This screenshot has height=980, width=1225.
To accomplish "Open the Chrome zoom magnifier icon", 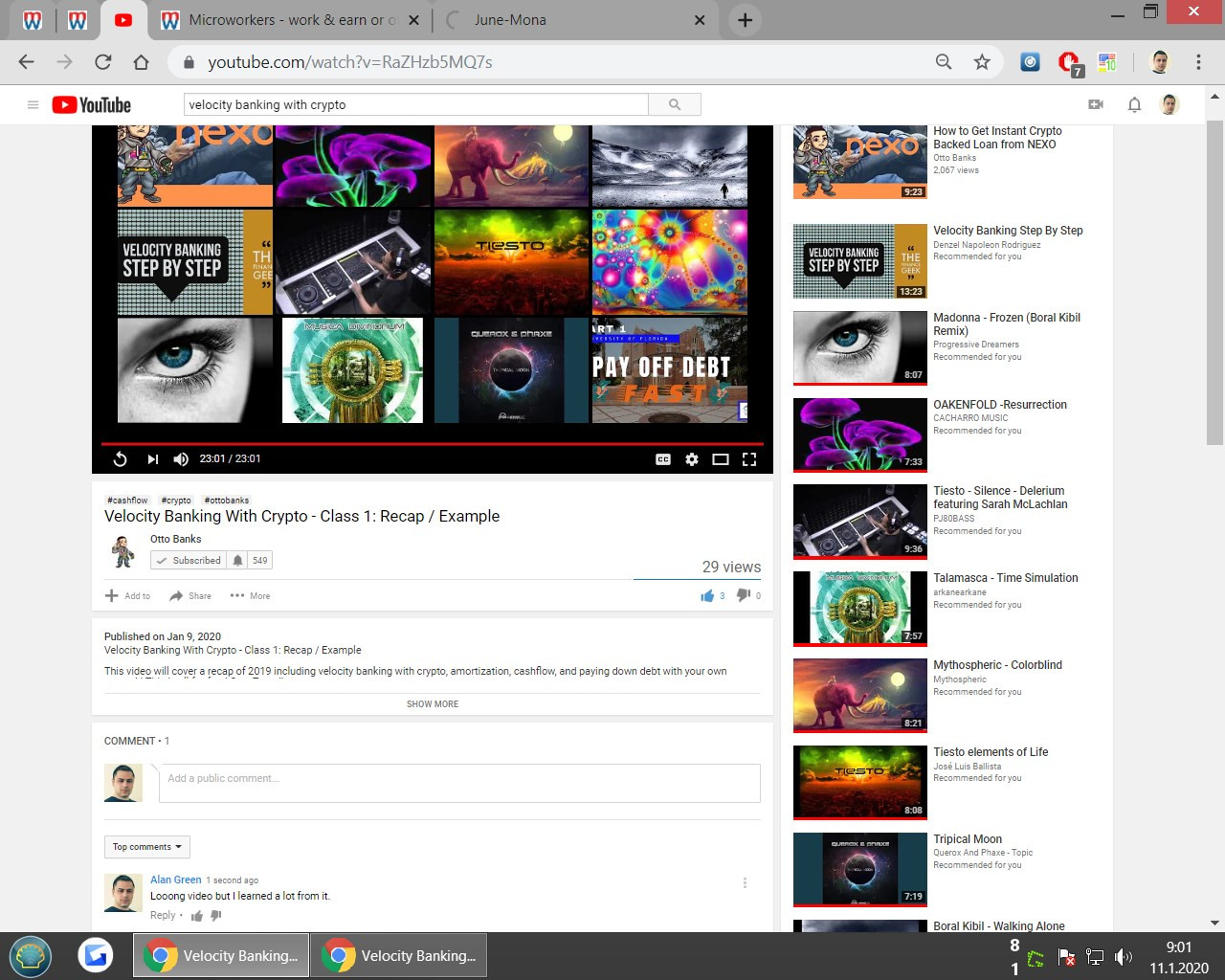I will tap(944, 62).
